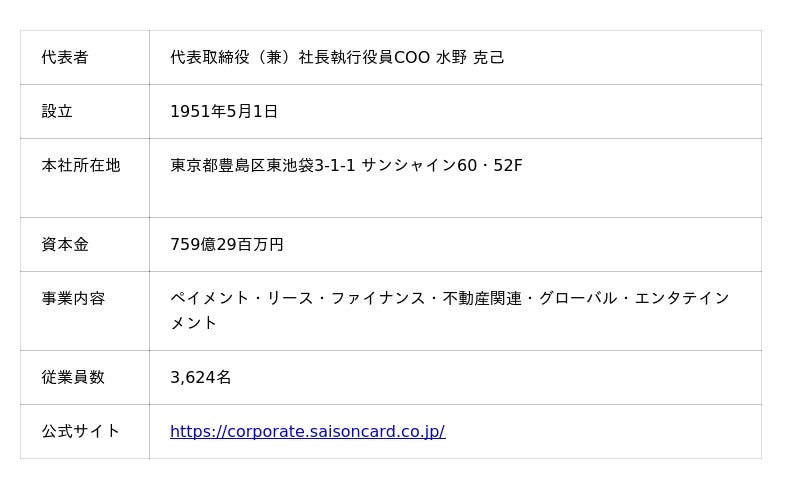Open the corporate.saisoncard.co.jp link
The image size is (800, 489).
[x=308, y=431]
